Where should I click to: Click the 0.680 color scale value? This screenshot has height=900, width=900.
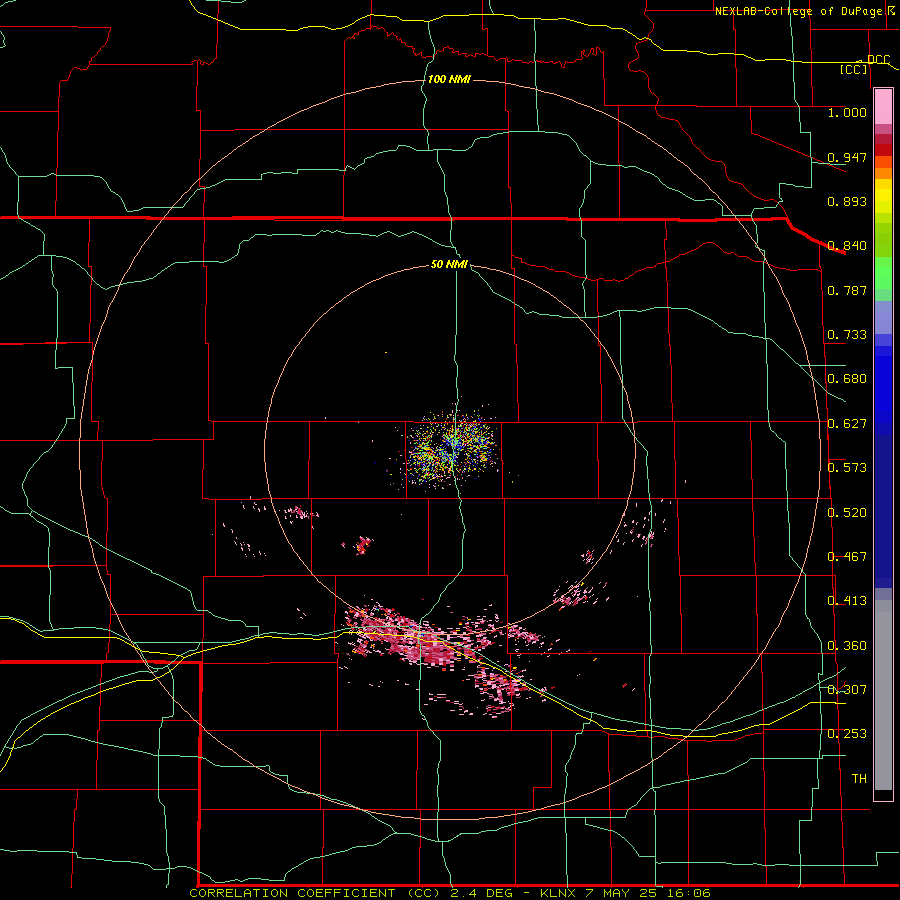click(x=847, y=379)
